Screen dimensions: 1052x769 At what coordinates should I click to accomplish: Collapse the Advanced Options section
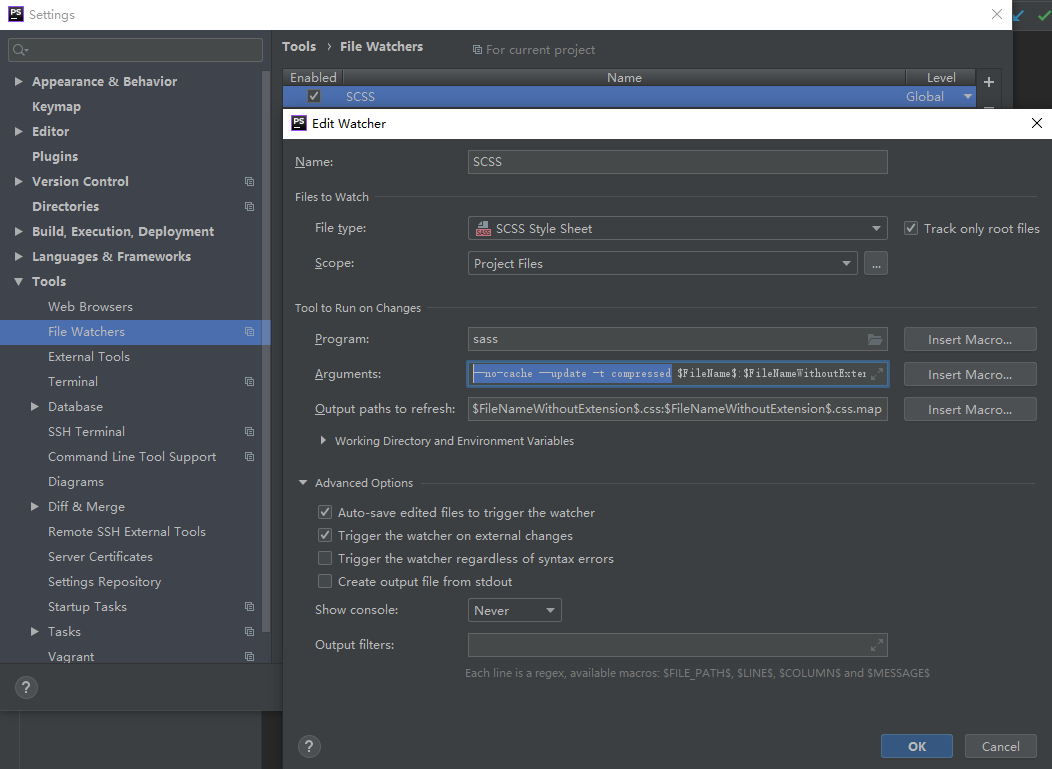(303, 483)
